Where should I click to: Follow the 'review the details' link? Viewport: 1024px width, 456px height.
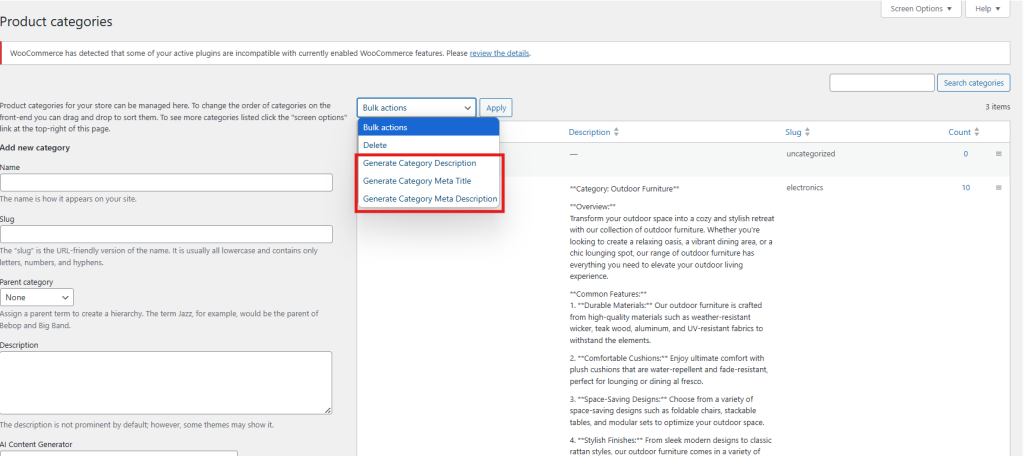click(499, 53)
